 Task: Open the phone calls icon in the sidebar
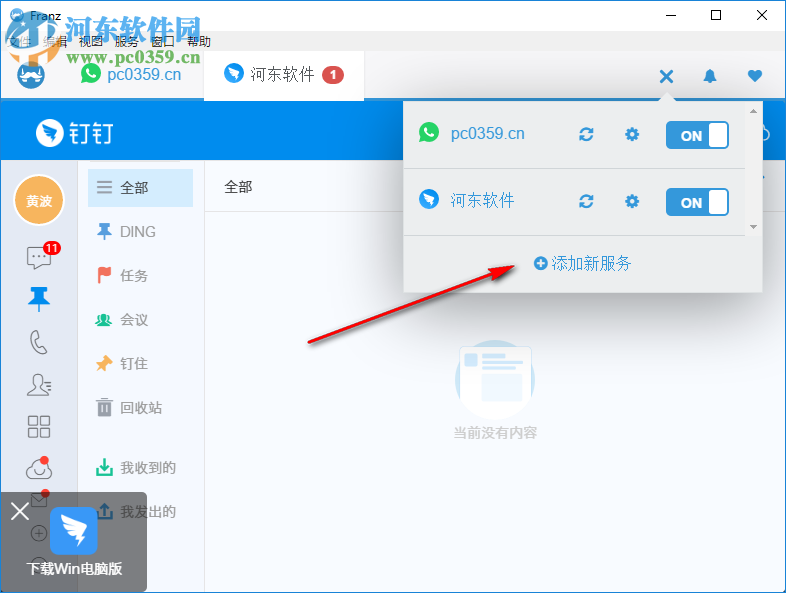[39, 342]
